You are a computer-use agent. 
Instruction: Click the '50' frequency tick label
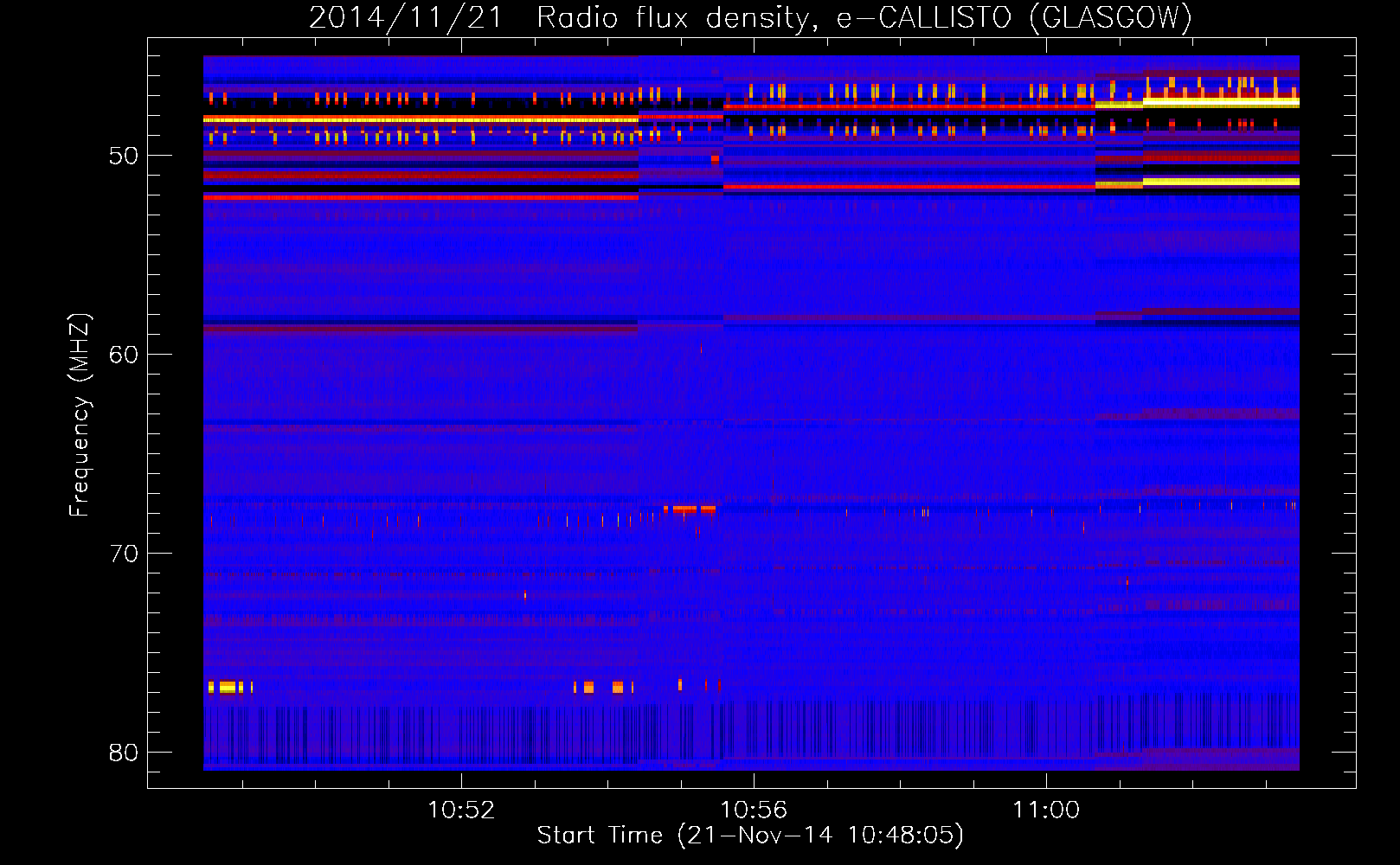coord(124,156)
